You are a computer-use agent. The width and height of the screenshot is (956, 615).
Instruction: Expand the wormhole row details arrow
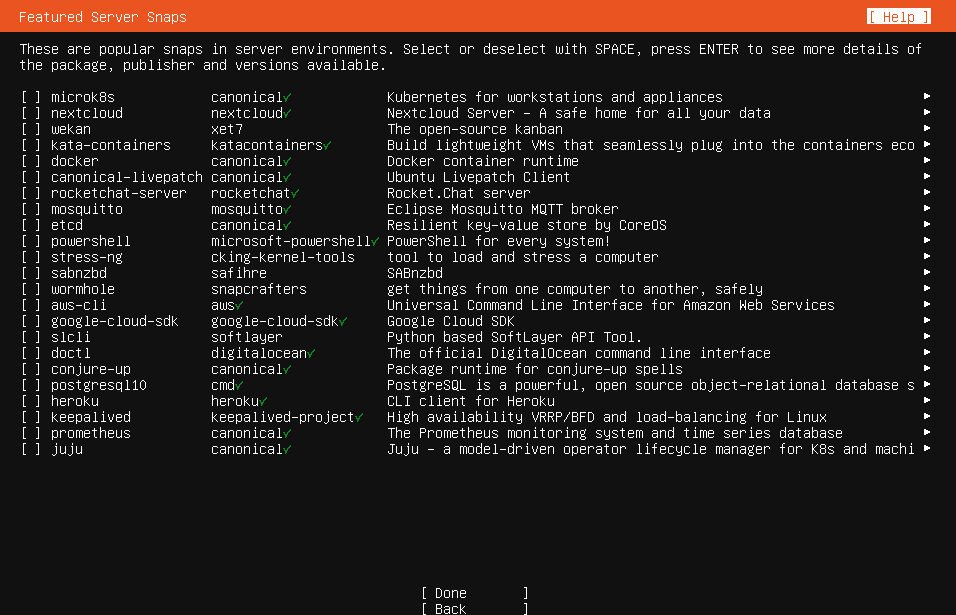pos(927,288)
